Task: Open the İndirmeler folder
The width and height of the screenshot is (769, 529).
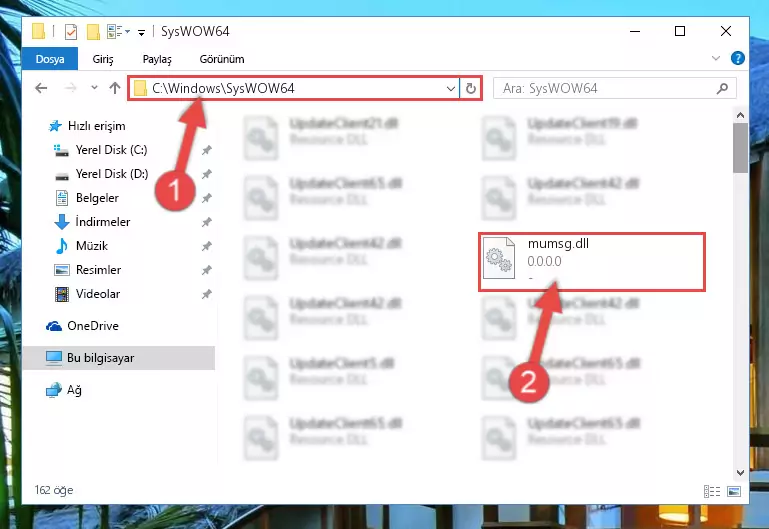Action: [x=103, y=222]
